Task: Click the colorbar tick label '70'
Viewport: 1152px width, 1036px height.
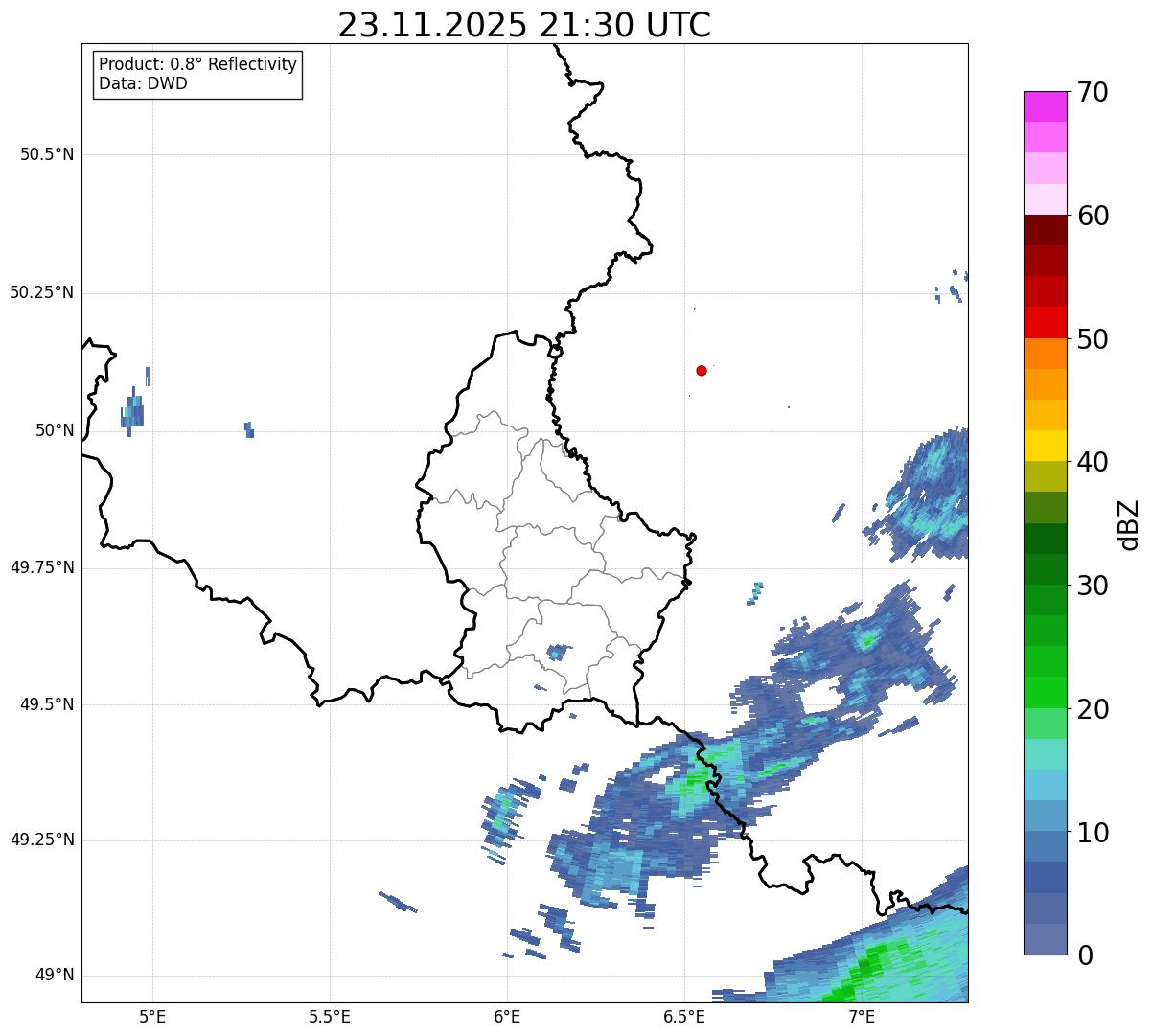Action: pos(1093,92)
